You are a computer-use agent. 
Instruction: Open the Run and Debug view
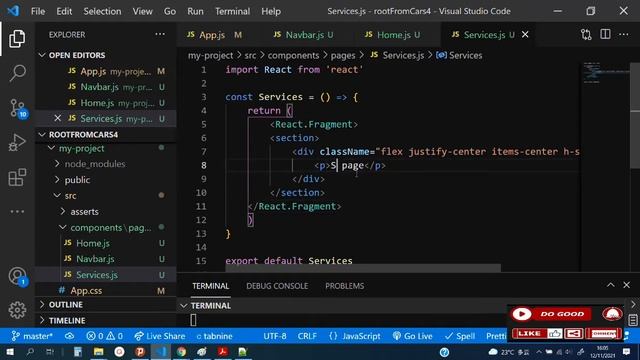click(x=17, y=142)
